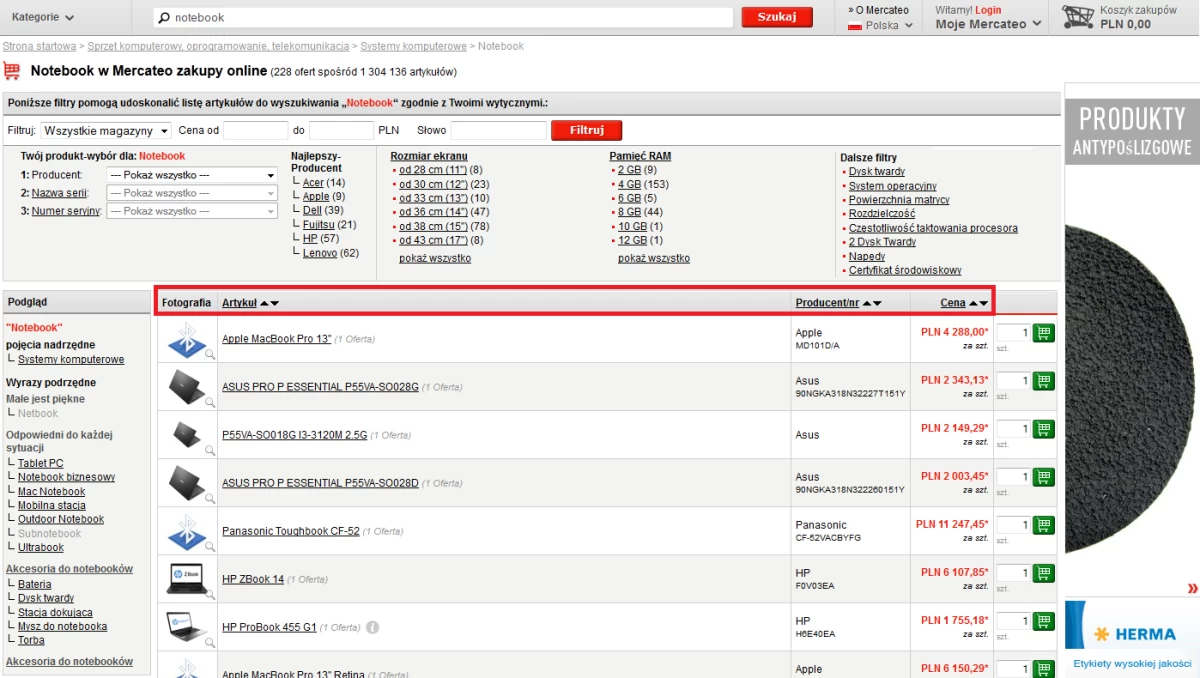Click the Cena od price input field
1200x678 pixels.
255,131
